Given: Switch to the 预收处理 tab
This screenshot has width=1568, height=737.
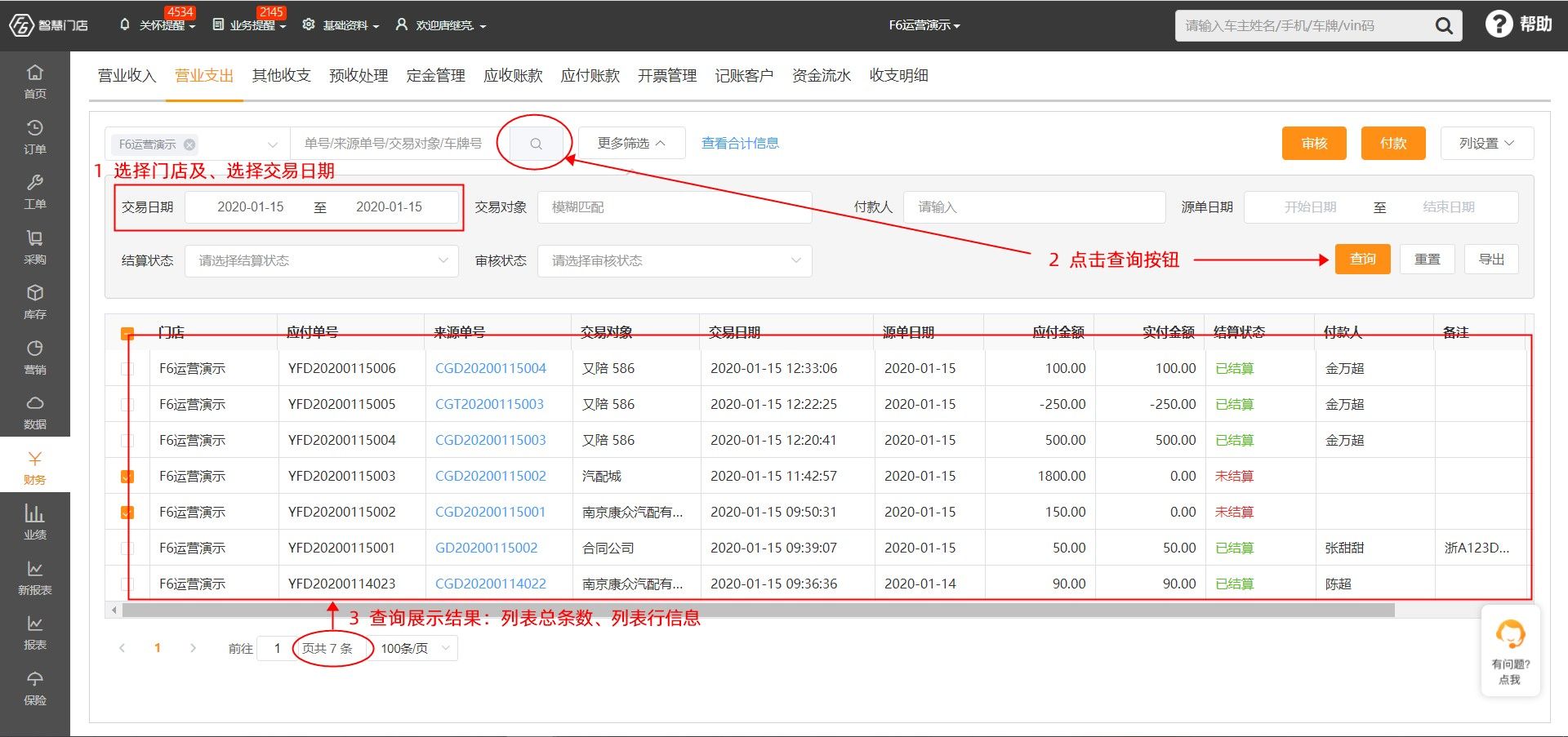Looking at the screenshot, I should pos(359,76).
